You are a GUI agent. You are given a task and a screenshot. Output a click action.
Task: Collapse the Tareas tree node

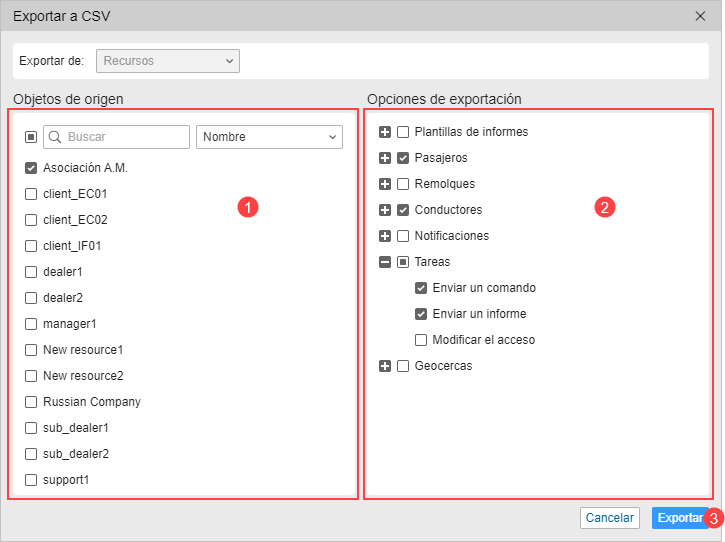[x=385, y=262]
